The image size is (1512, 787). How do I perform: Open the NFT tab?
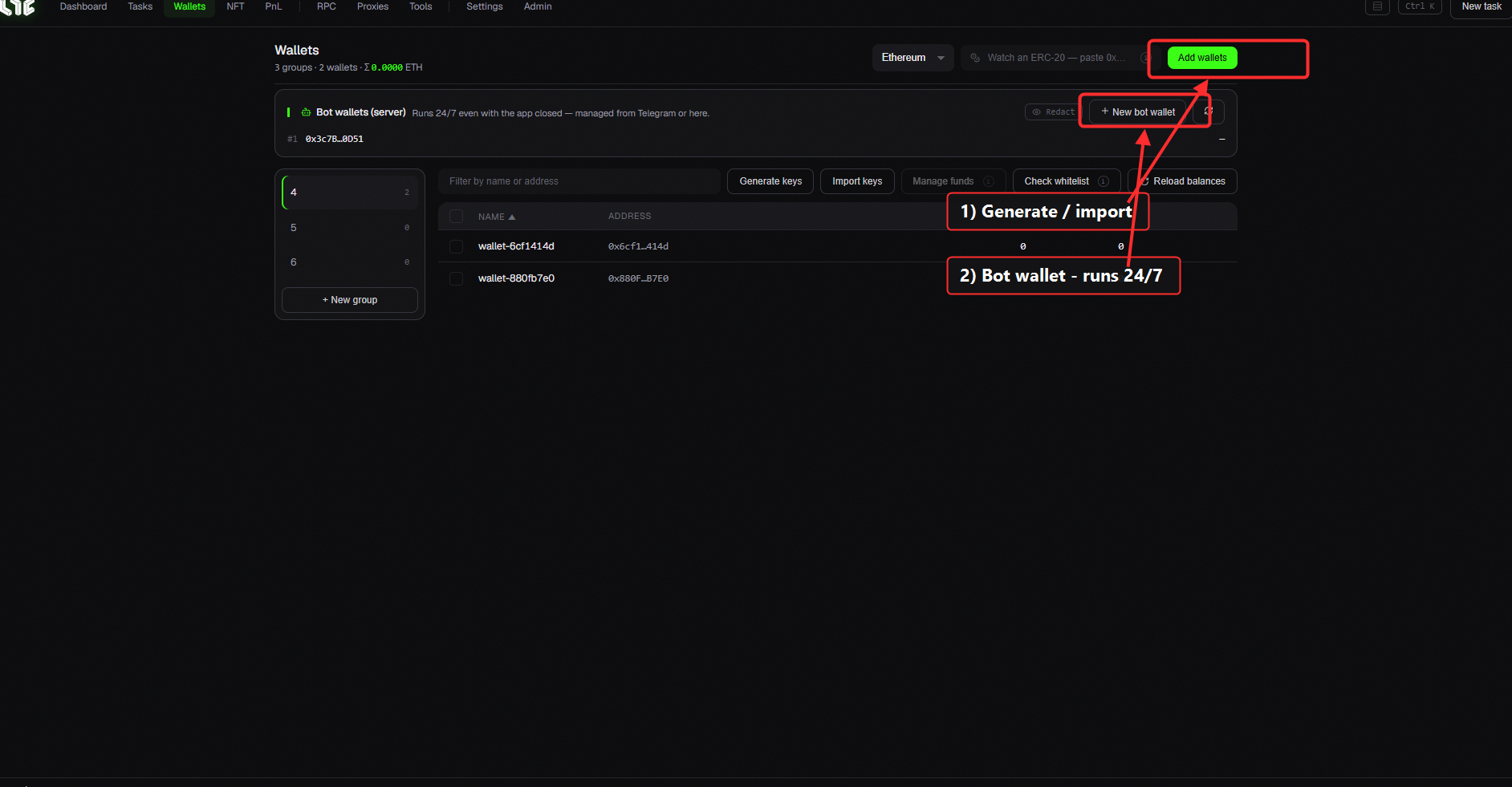pyautogui.click(x=235, y=6)
